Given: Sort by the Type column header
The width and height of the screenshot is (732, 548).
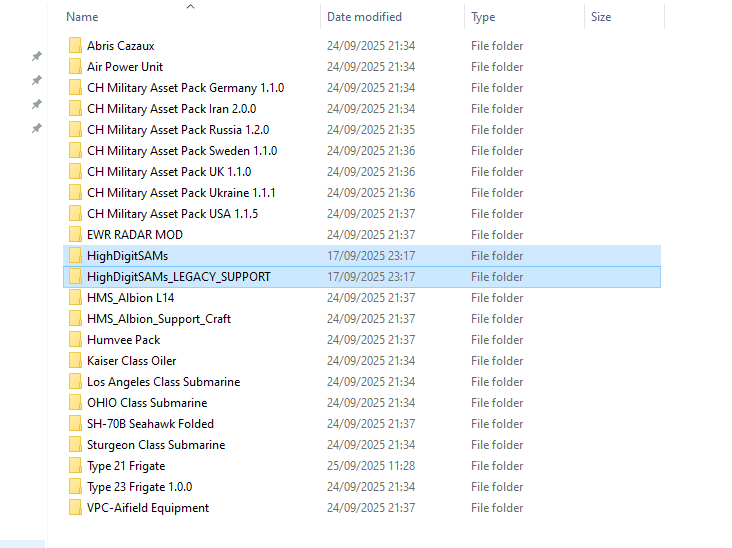Looking at the screenshot, I should click(483, 17).
